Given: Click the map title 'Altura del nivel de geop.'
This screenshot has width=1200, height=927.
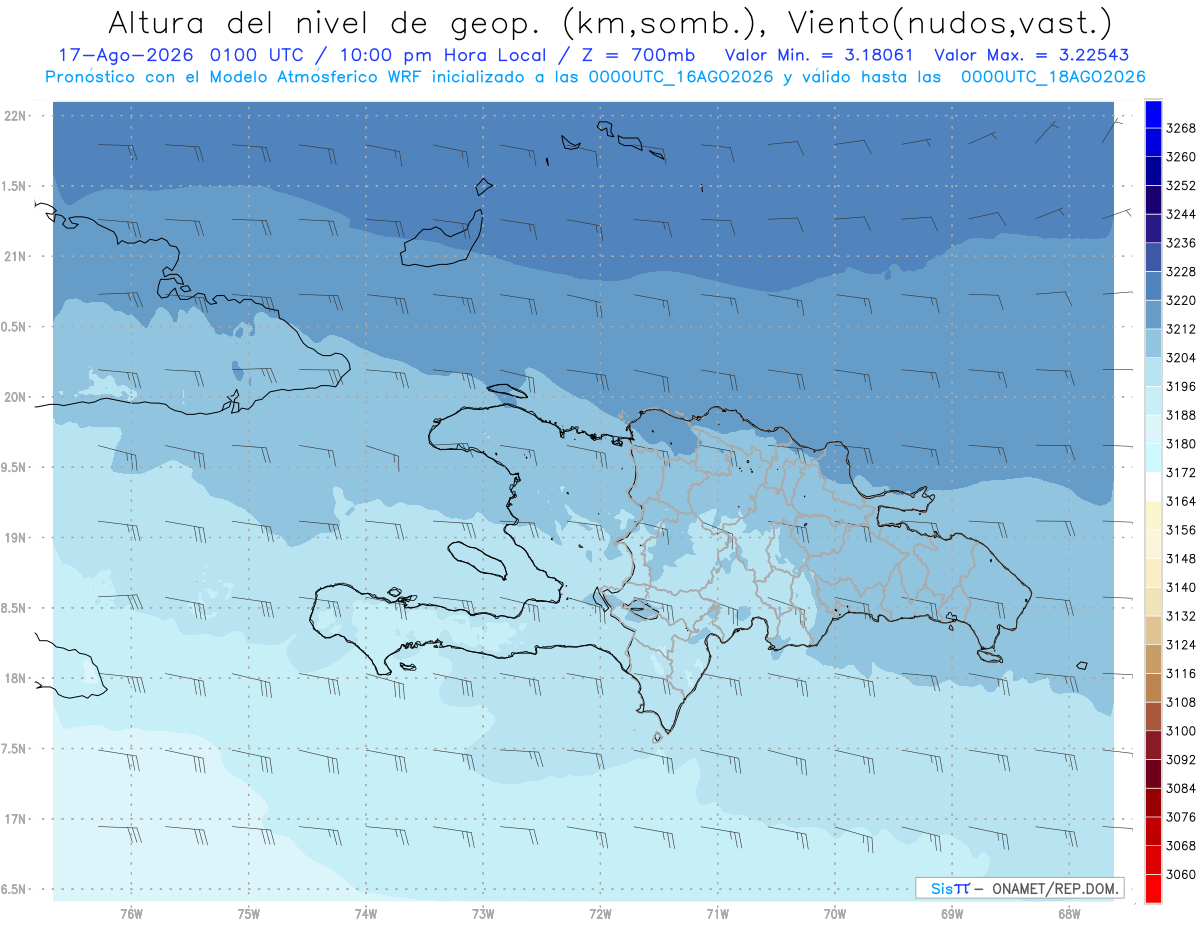Looking at the screenshot, I should click(323, 22).
